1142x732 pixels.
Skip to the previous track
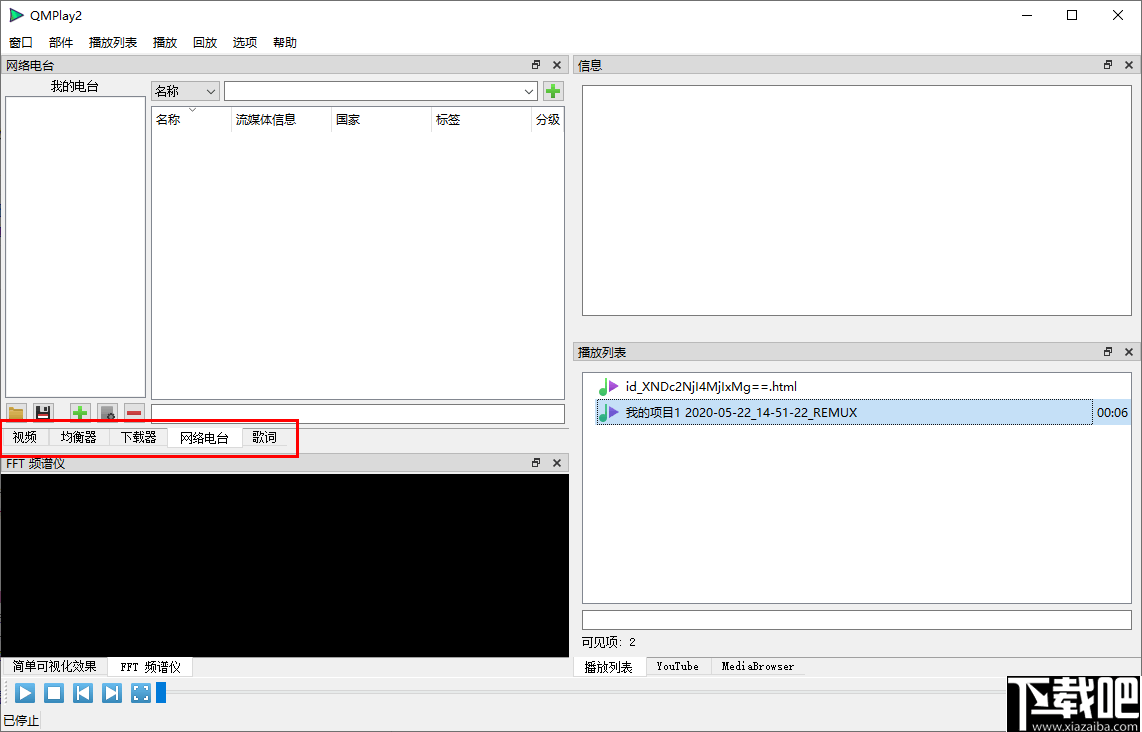(83, 693)
